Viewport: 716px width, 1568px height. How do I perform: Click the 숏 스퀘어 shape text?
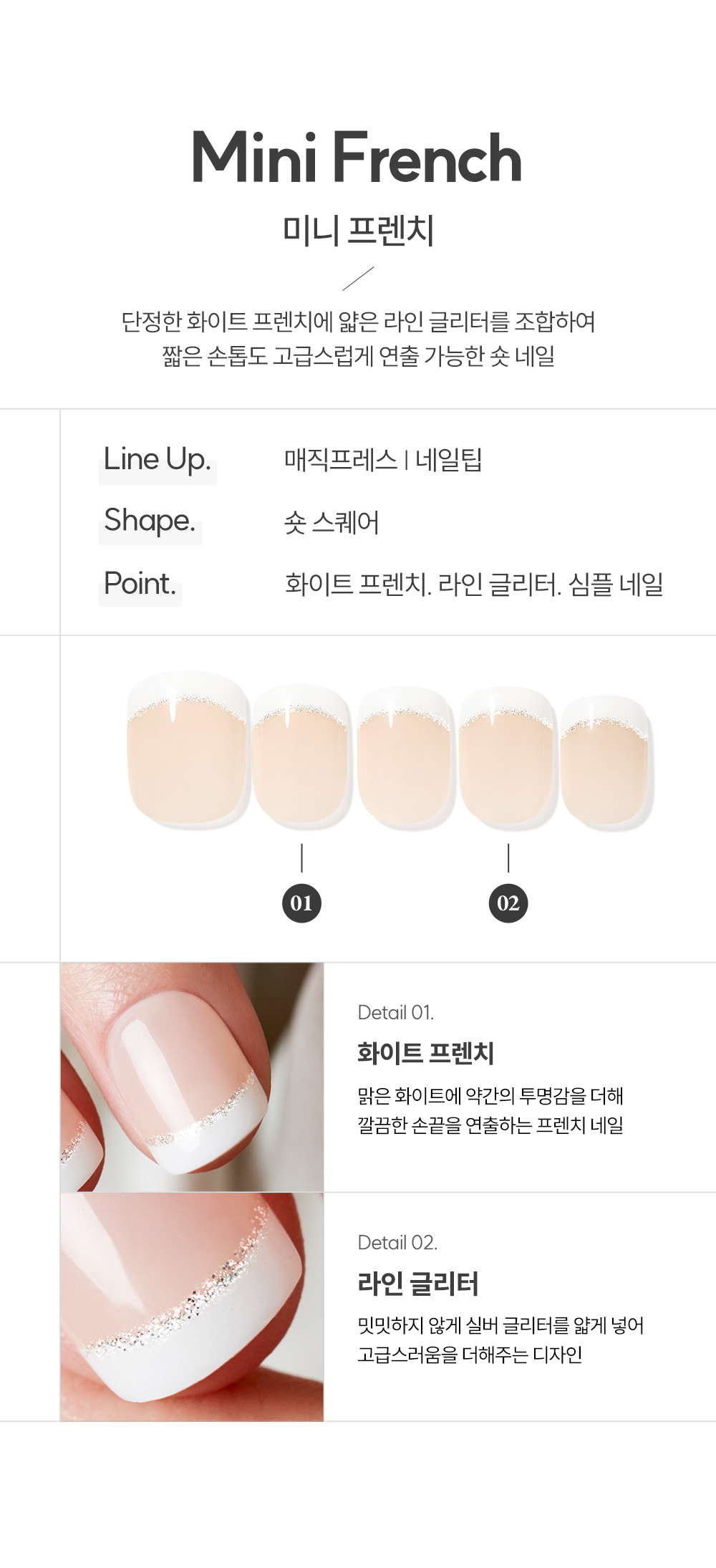[x=332, y=522]
